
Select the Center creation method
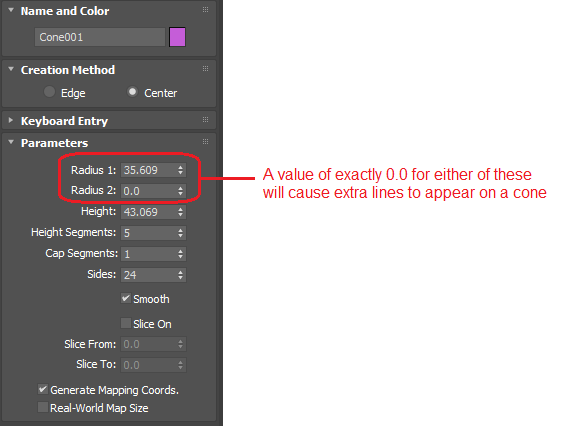pyautogui.click(x=132, y=92)
